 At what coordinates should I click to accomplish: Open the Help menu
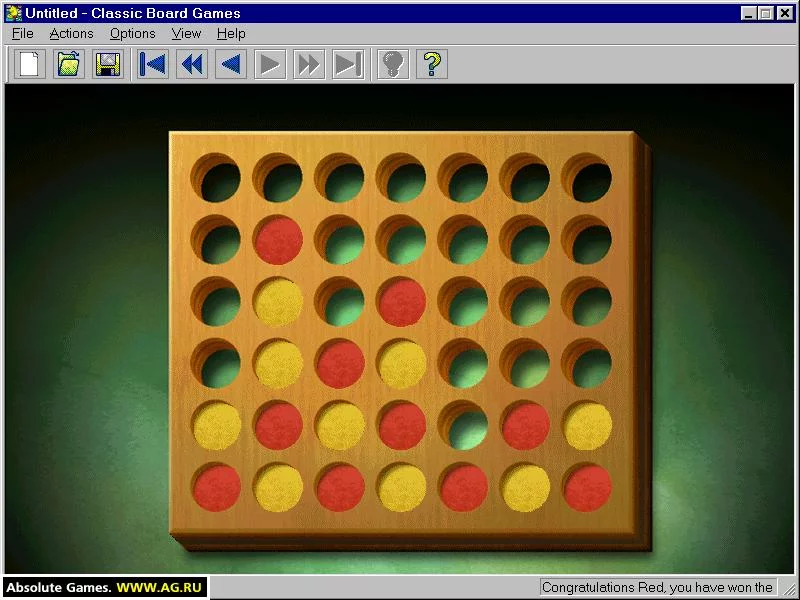231,34
